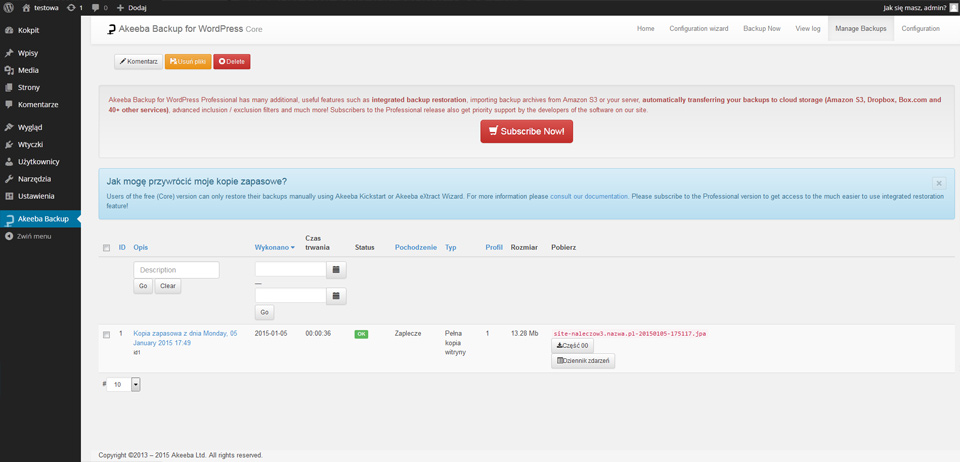The image size is (960, 462).
Task: Click the red Delete button
Action: point(231,62)
